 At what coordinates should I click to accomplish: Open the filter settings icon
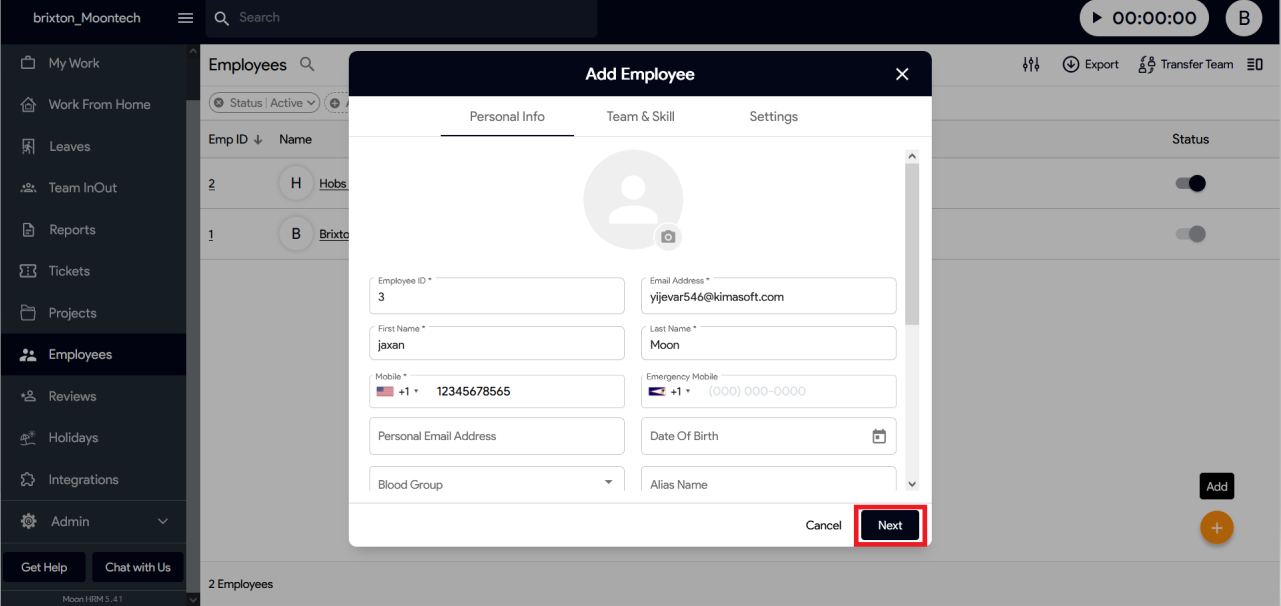point(1031,64)
